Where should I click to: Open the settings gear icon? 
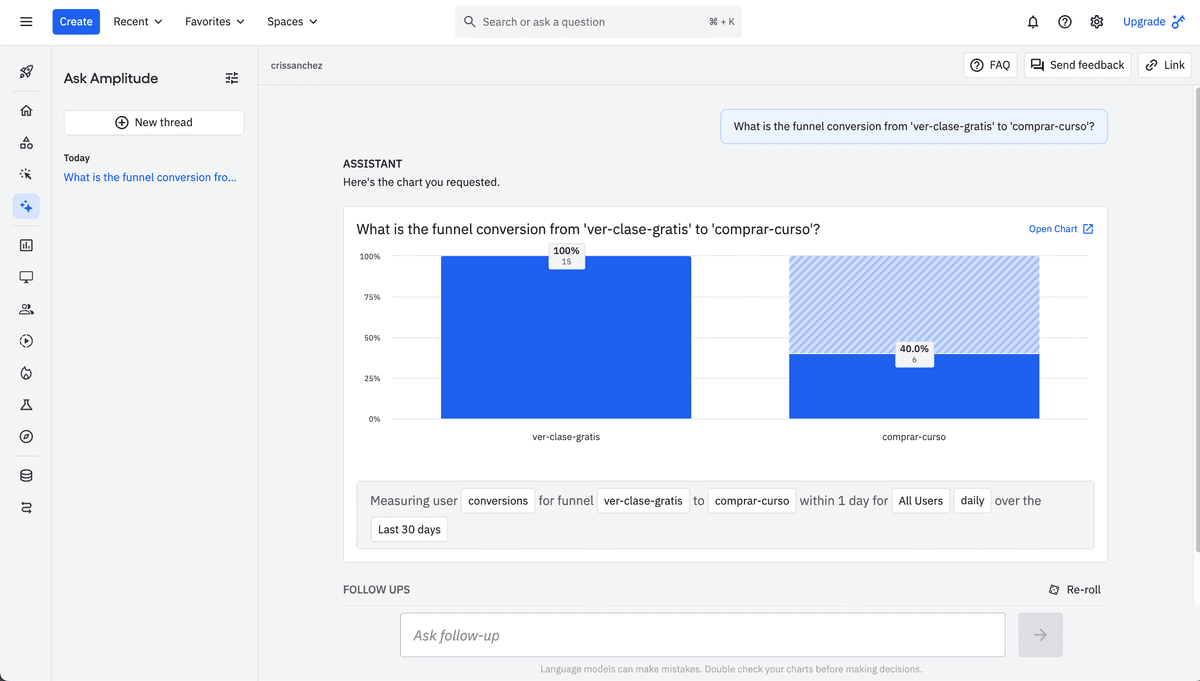coord(1097,22)
